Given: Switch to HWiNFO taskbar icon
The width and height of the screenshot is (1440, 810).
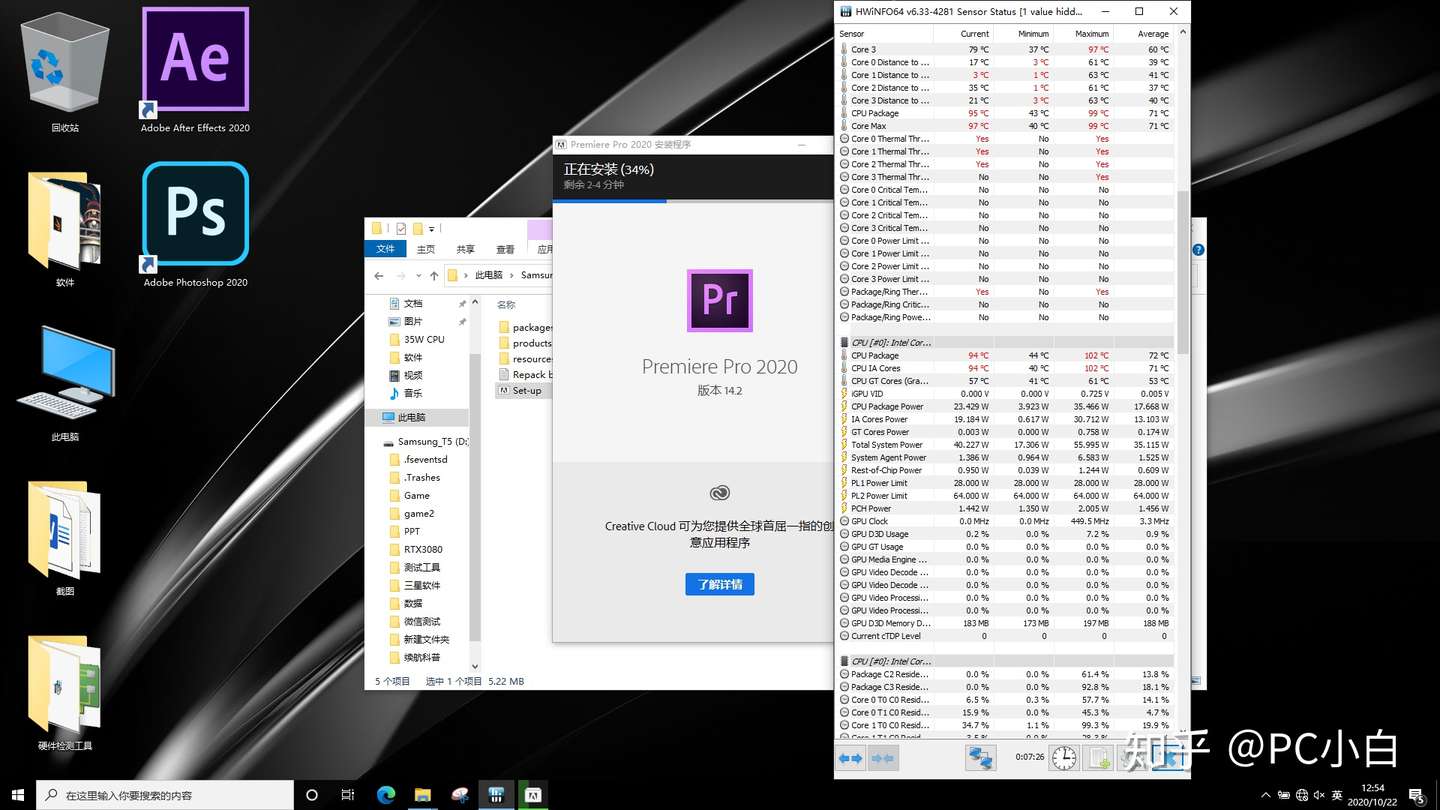Looking at the screenshot, I should 496,795.
